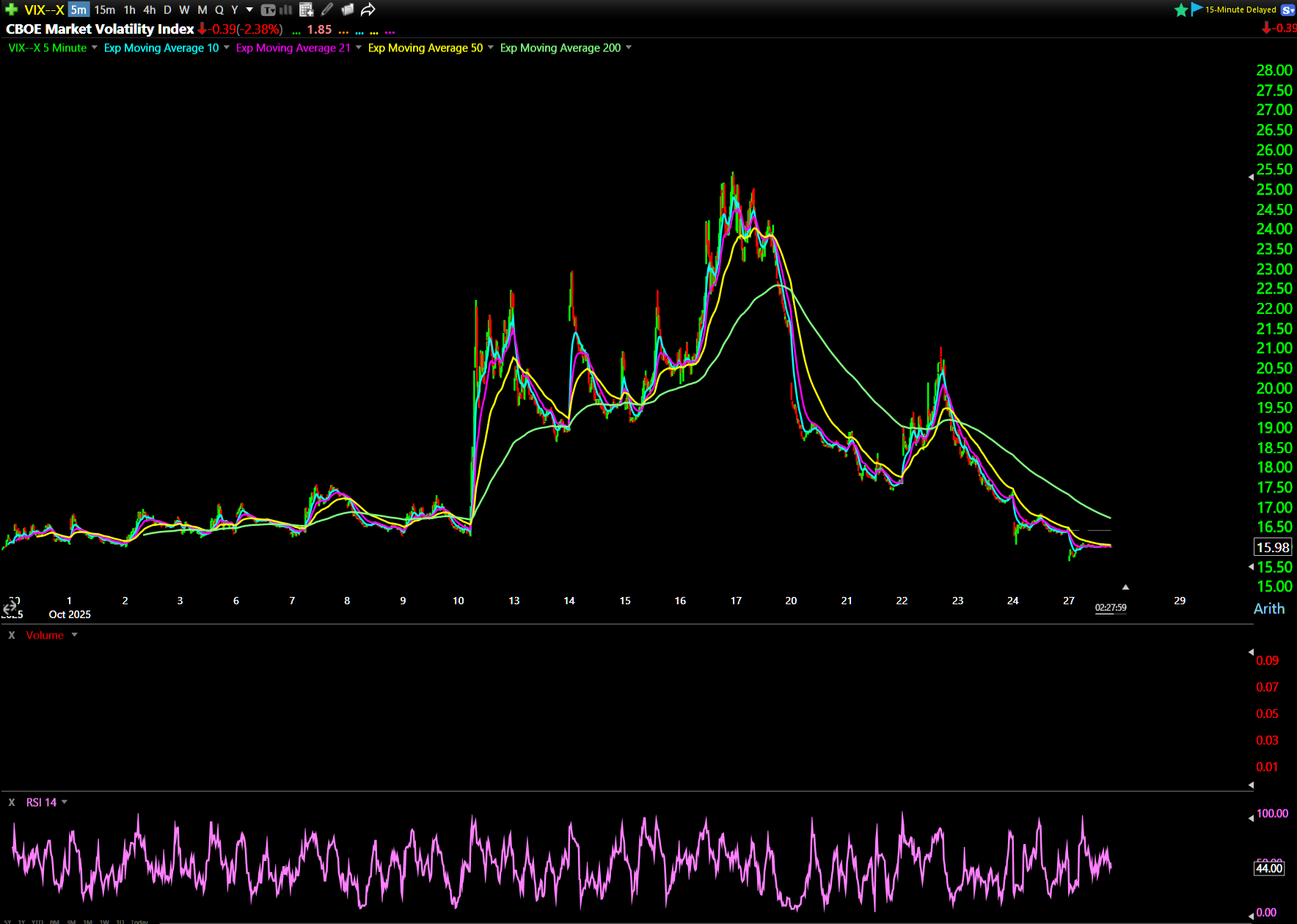The image size is (1297, 924).
Task: Close the Volume pane with X
Action: [12, 635]
